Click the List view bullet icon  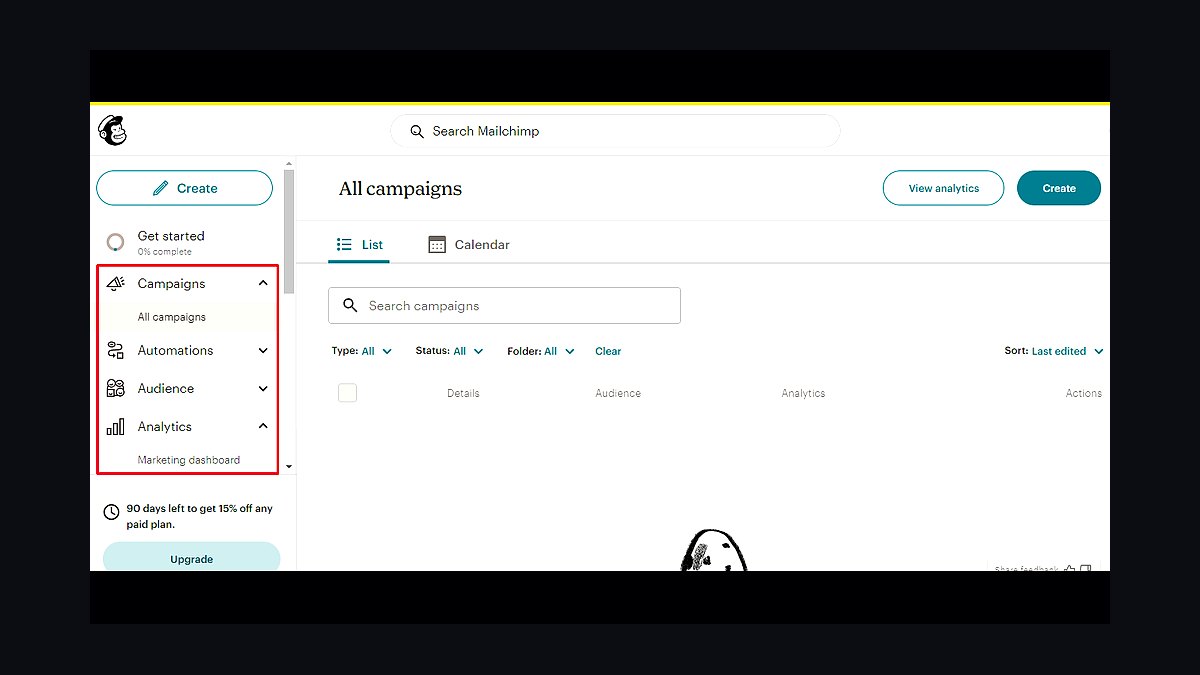pyautogui.click(x=345, y=244)
